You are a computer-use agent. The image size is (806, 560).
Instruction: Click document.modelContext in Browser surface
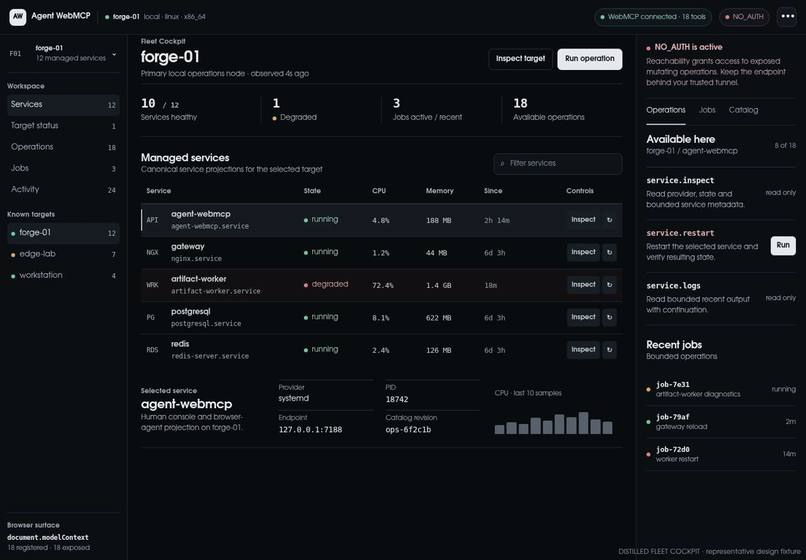pyautogui.click(x=48, y=537)
